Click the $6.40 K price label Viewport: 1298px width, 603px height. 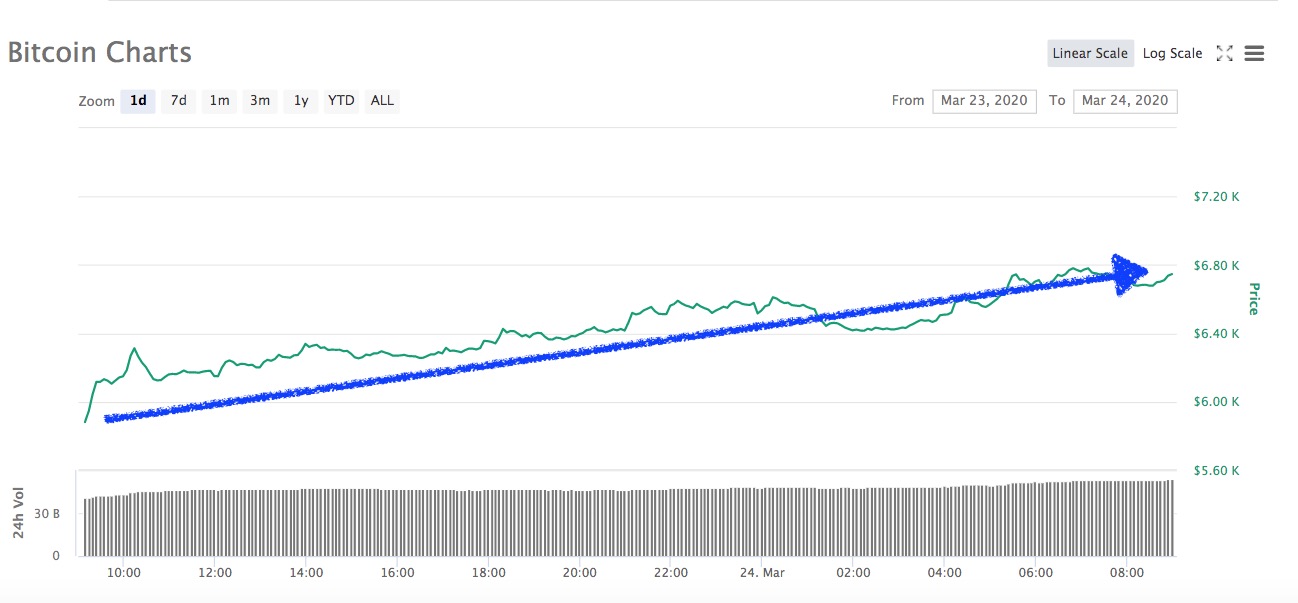1216,334
